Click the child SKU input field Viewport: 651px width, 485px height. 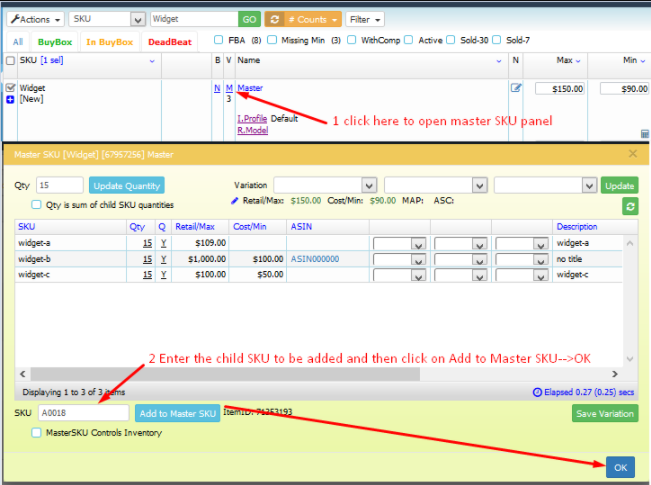pos(83,413)
